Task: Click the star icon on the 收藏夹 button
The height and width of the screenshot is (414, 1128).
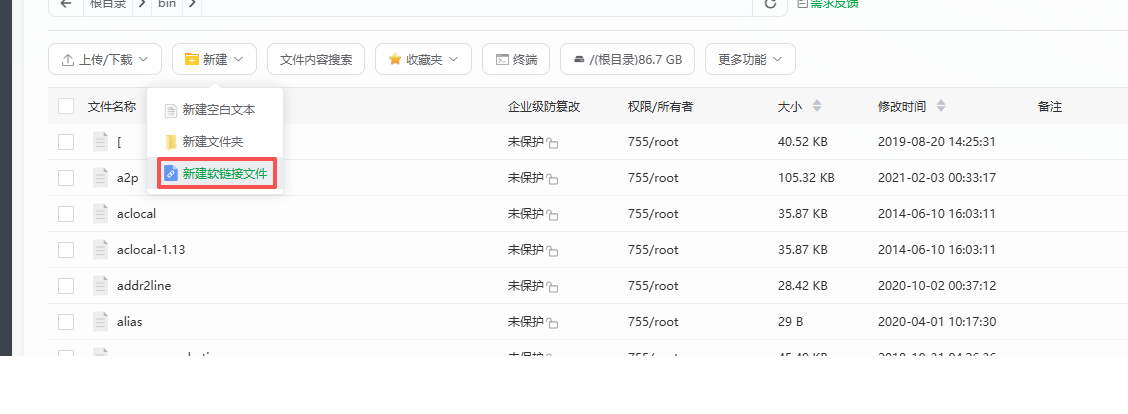Action: pyautogui.click(x=394, y=59)
